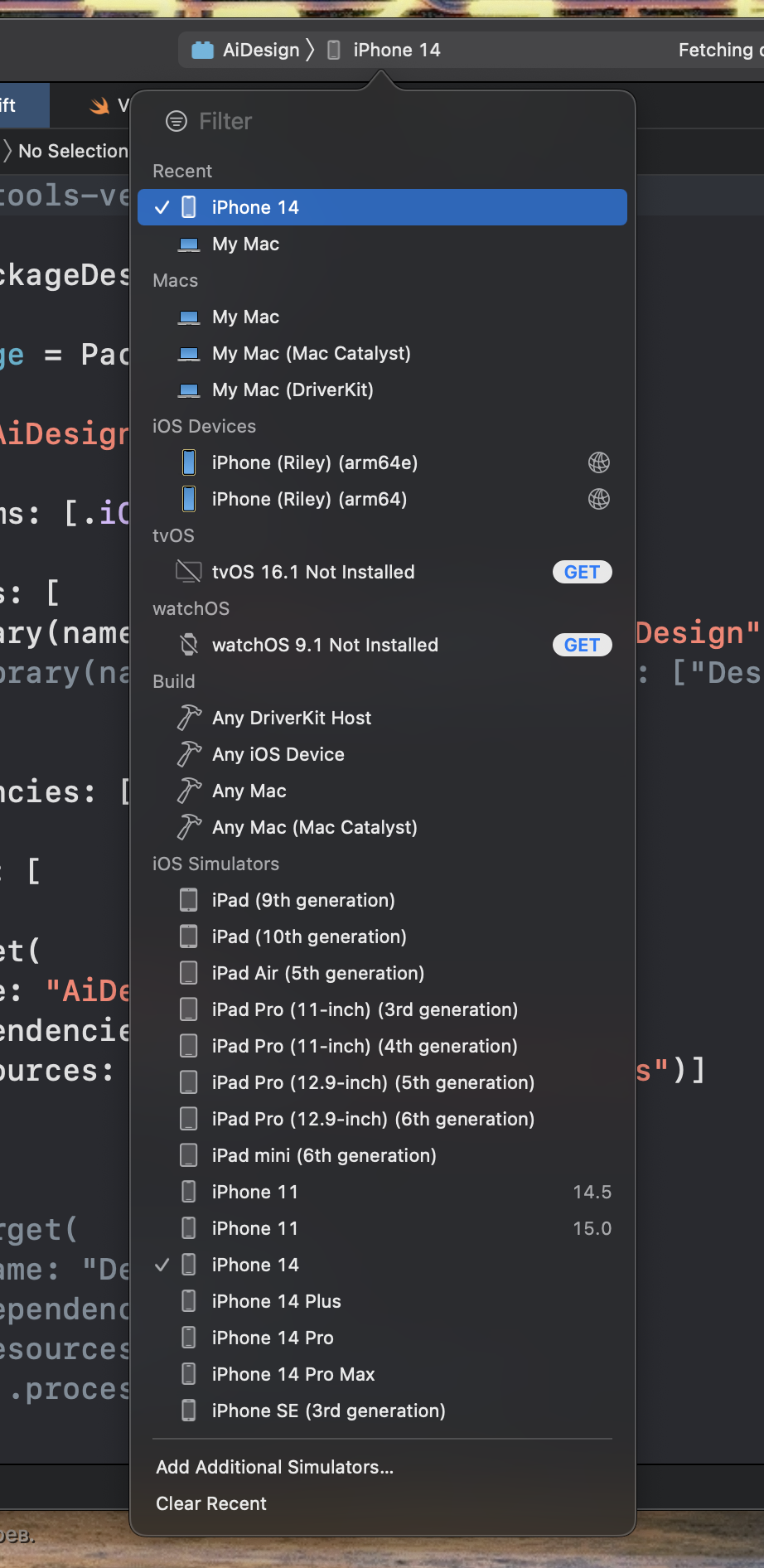Click hammer icon beside Any iOS Device

coord(189,754)
